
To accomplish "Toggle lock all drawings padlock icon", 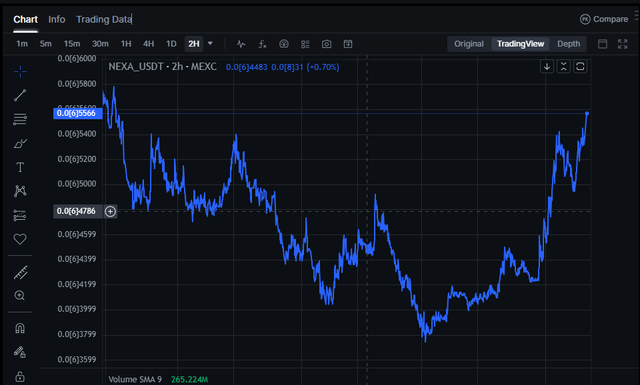I will point(20,376).
